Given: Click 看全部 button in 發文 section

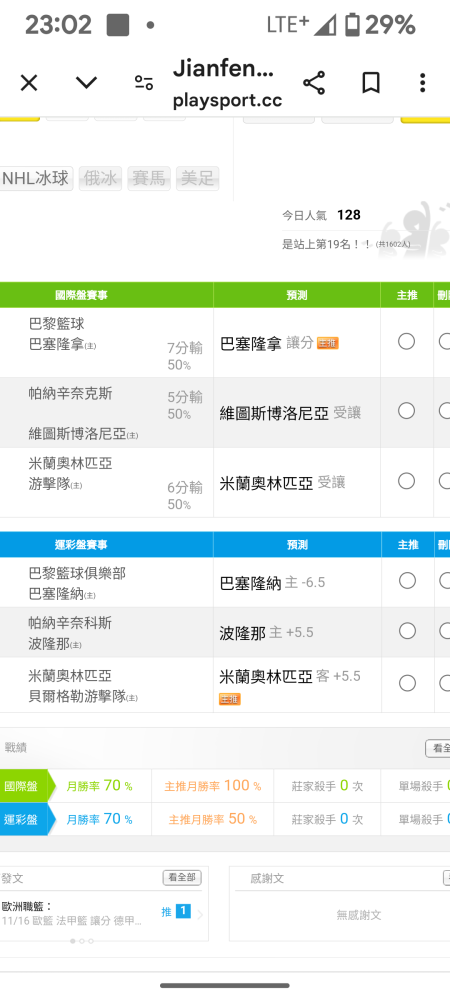Looking at the screenshot, I should tap(182, 878).
